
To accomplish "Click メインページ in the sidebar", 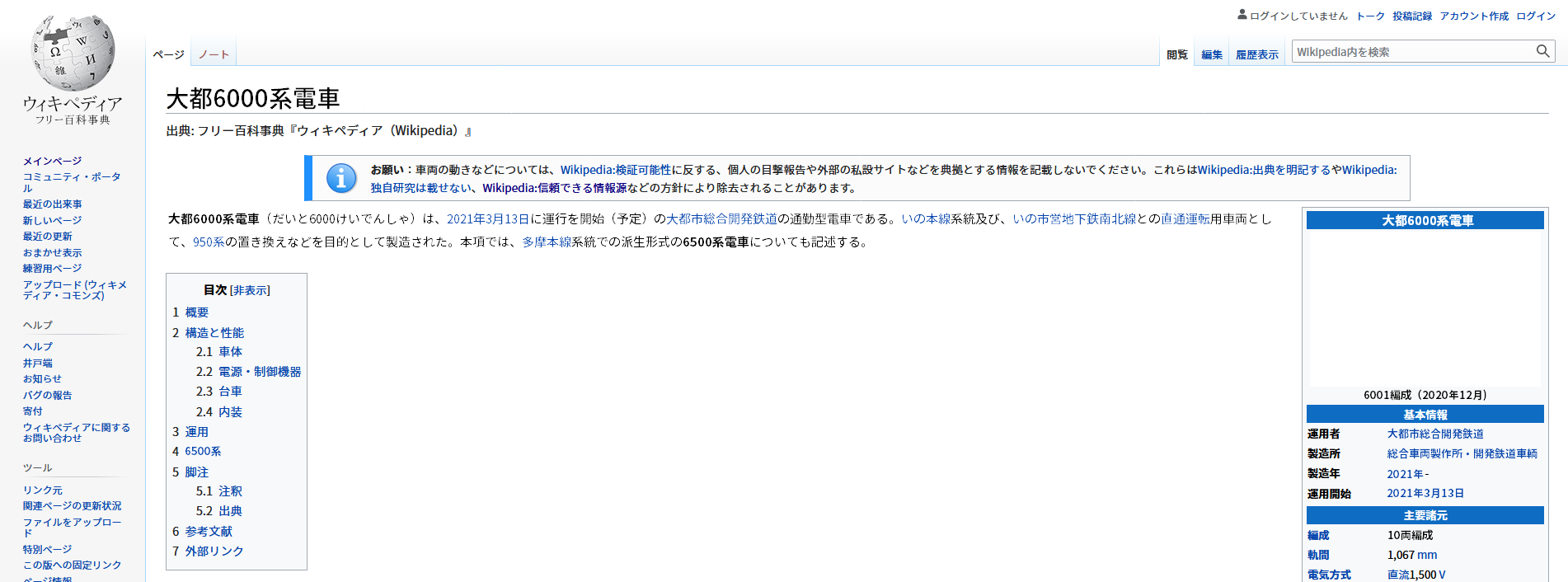I will coord(52,161).
